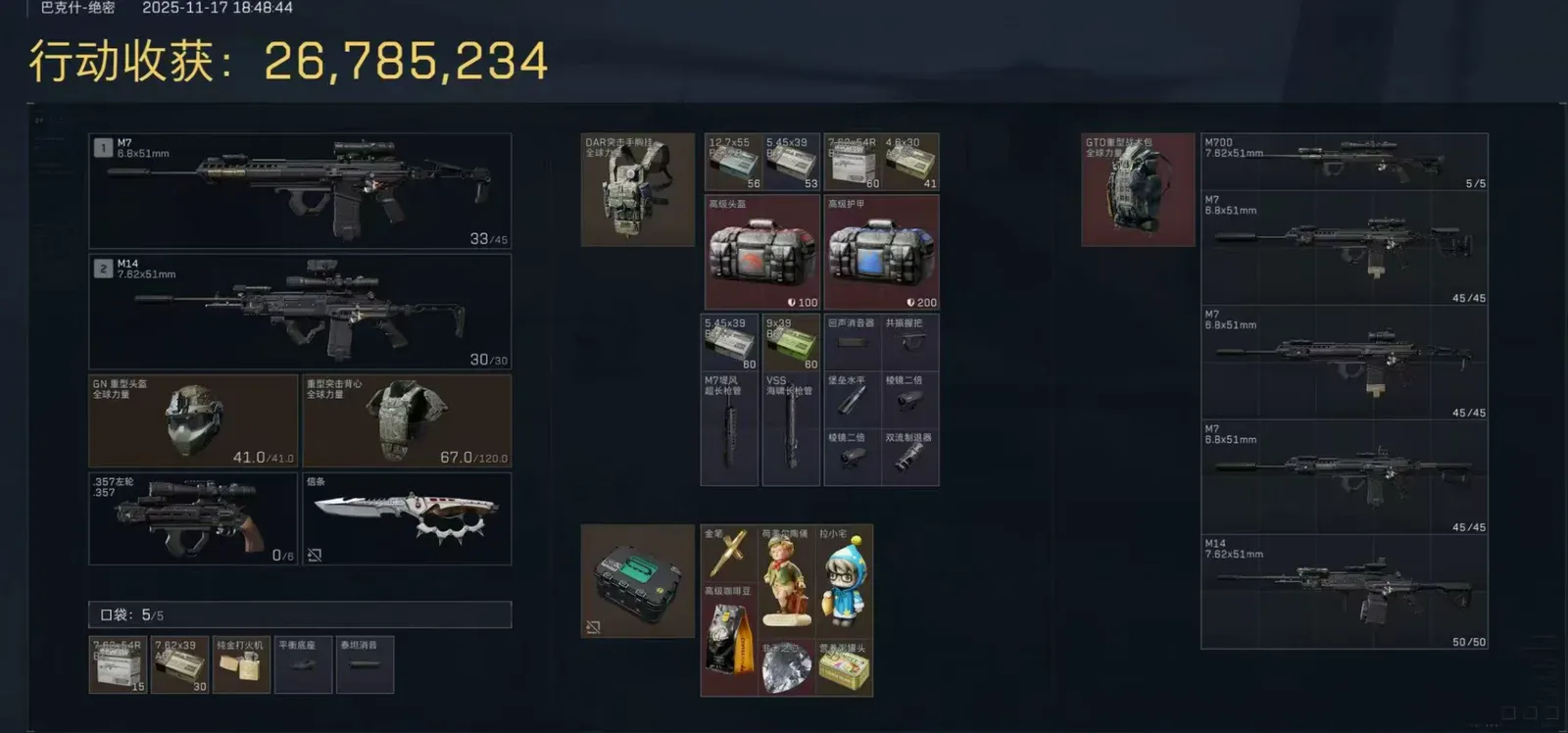The width and height of the screenshot is (1568, 733).
Task: Click the .357 revolver sidearm
Action: [x=193, y=519]
